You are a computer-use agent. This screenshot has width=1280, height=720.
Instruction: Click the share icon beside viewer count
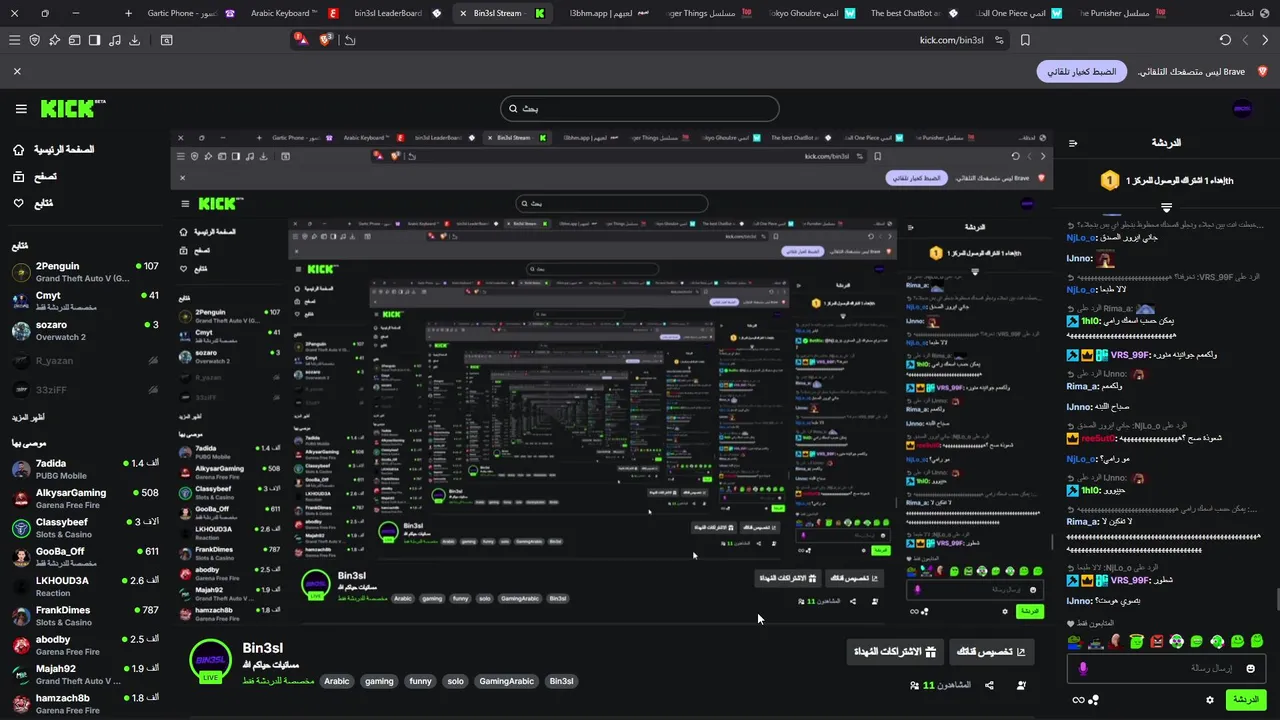989,685
